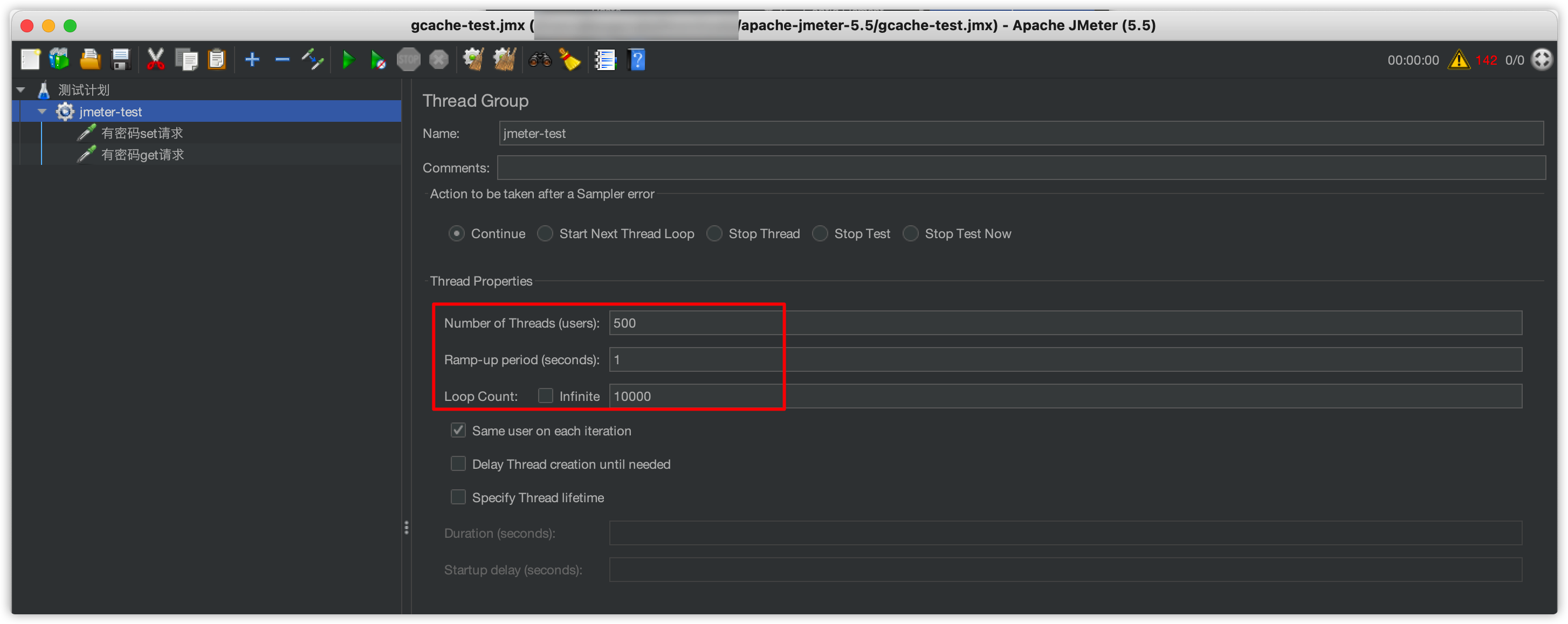
Task: Select the 有密码get请求 sampler
Action: click(x=142, y=155)
